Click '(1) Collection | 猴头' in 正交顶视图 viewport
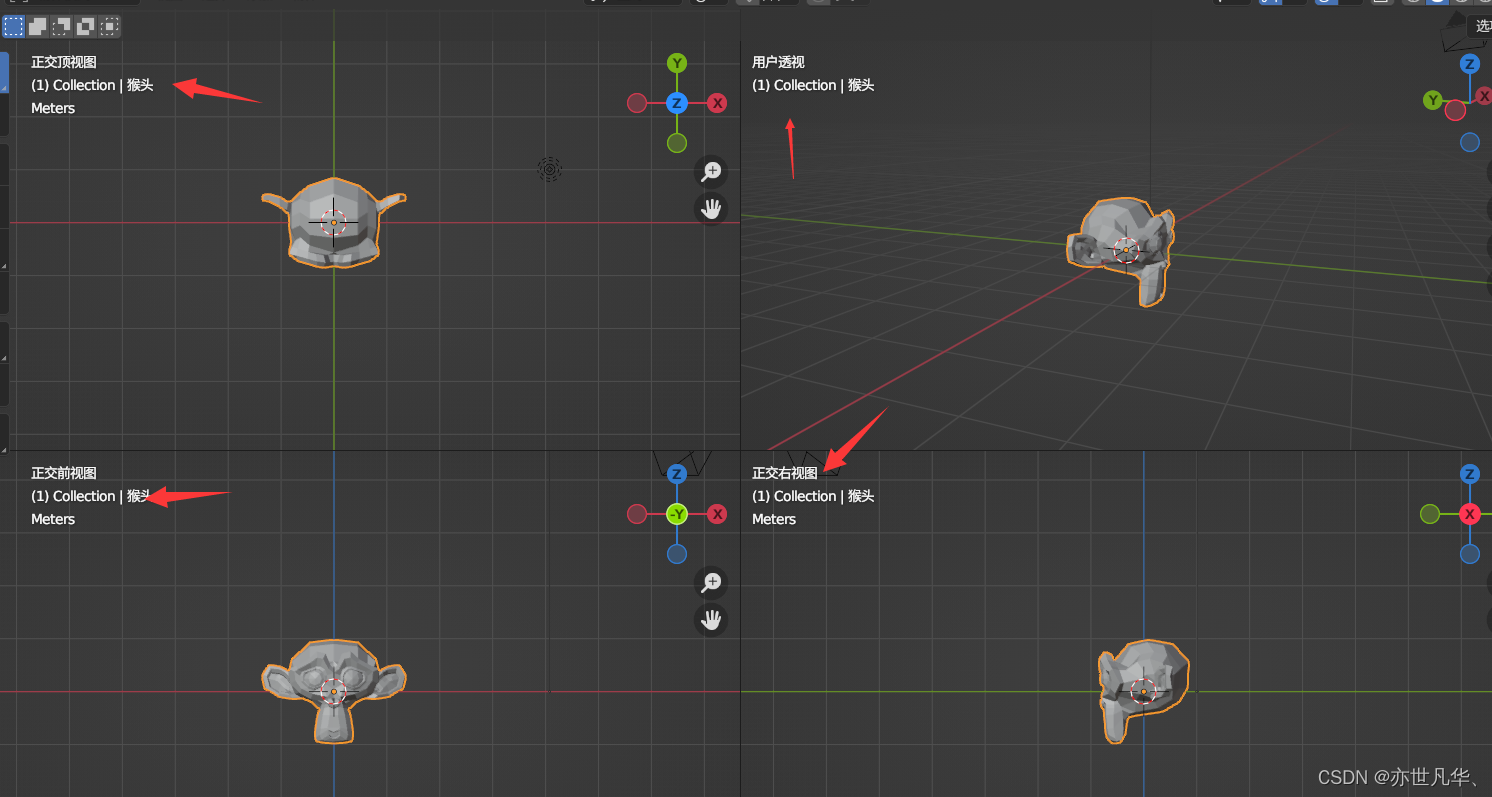Image resolution: width=1492 pixels, height=797 pixels. click(92, 85)
